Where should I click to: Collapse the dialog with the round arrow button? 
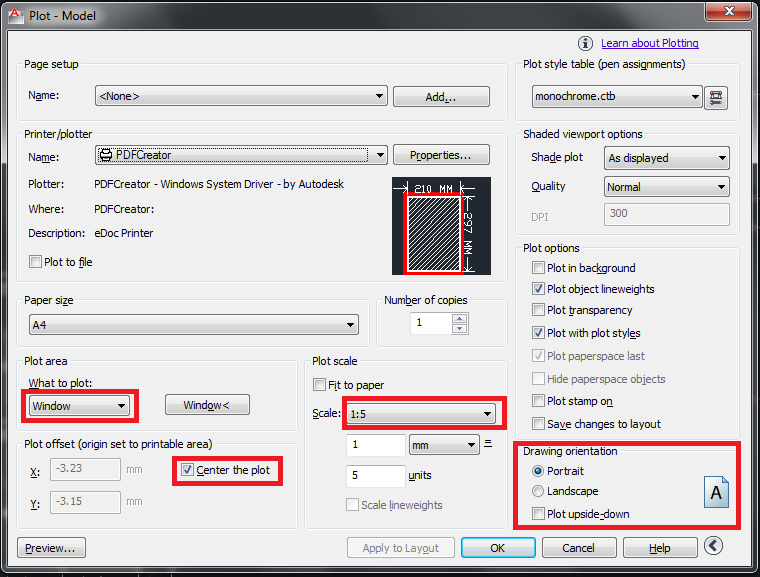[x=713, y=545]
